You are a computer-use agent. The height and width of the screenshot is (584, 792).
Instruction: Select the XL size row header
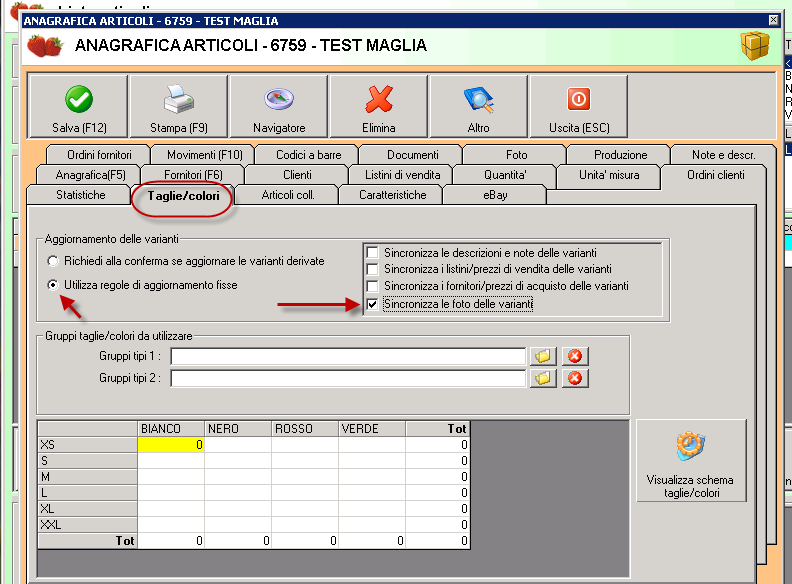point(88,509)
